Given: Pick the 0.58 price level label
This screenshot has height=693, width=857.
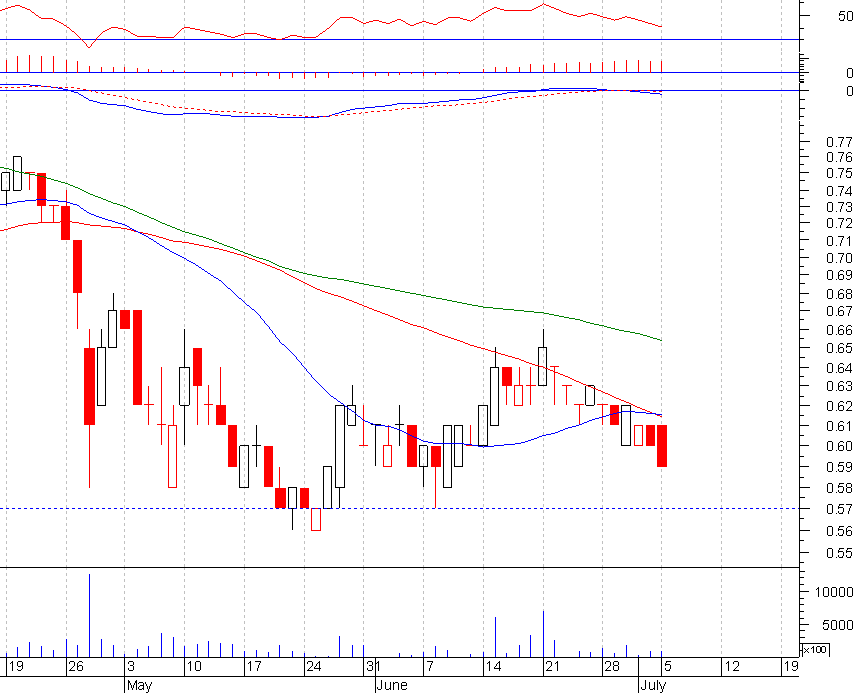Looking at the screenshot, I should coord(839,488).
